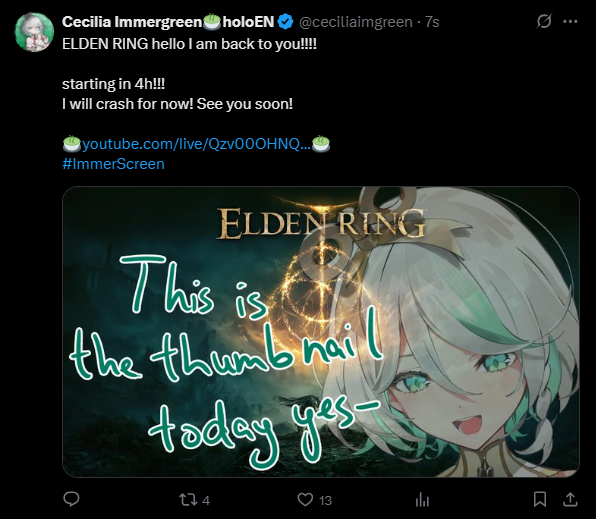The image size is (596, 519).
Task: Click the repost arrows icon
Action: point(187,500)
